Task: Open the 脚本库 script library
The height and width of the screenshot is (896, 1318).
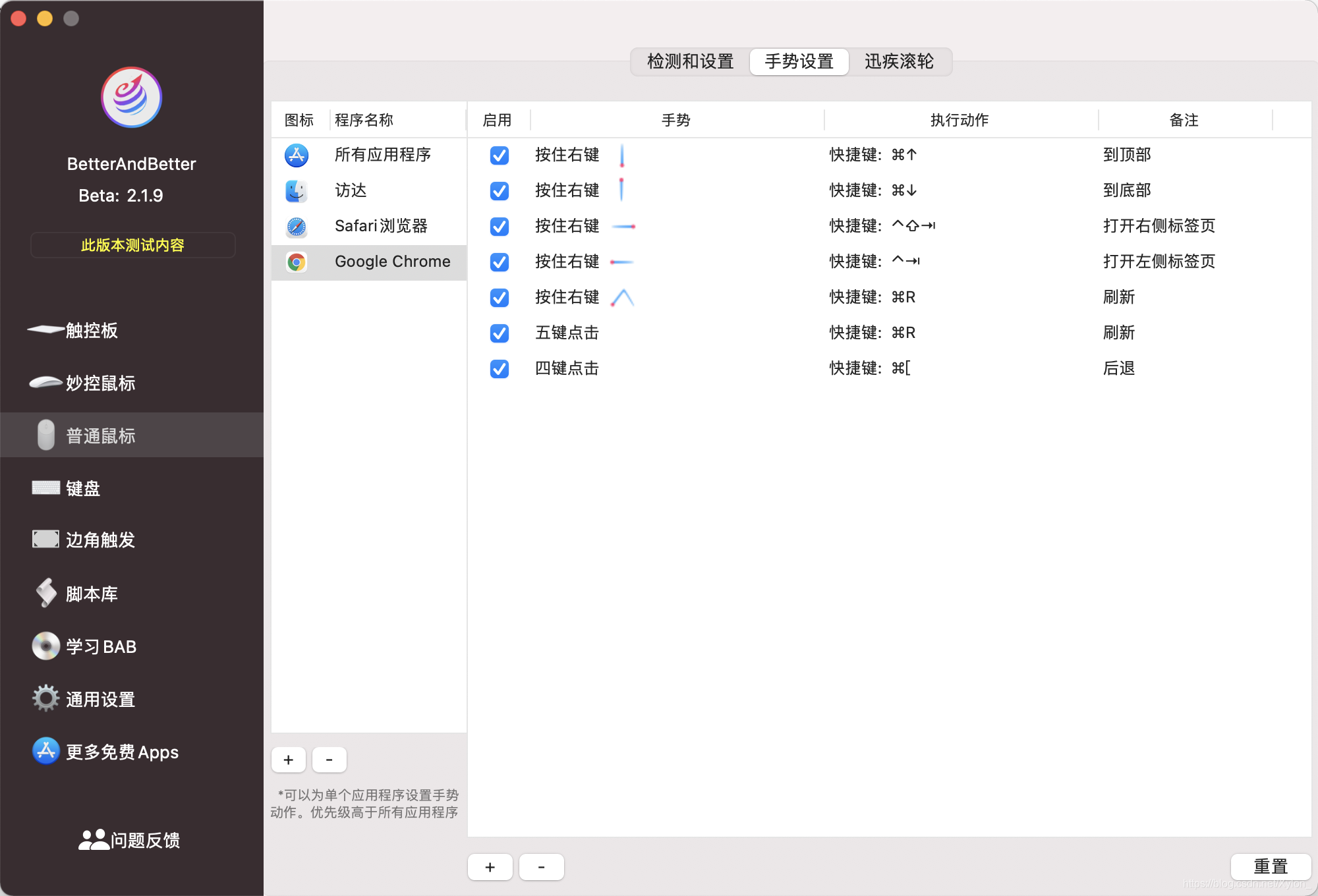Action: click(x=92, y=594)
